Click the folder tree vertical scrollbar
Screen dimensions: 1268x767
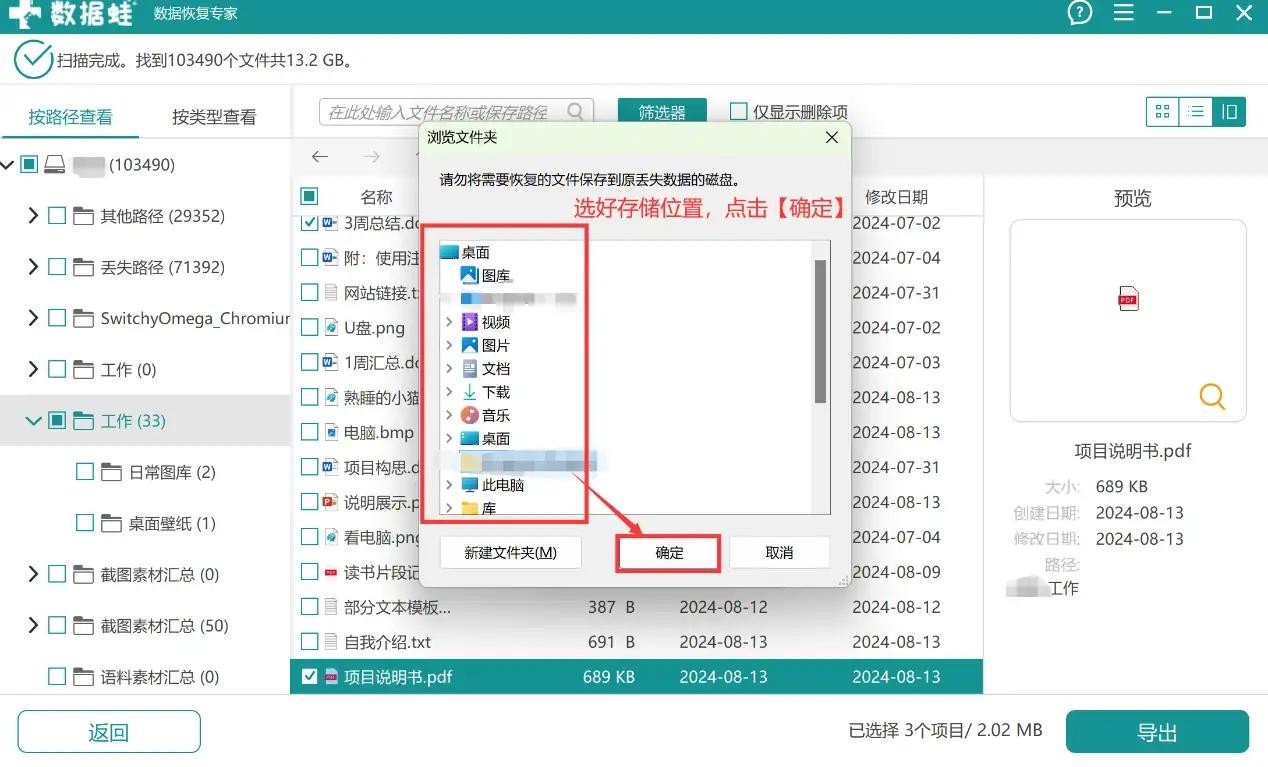pos(820,330)
